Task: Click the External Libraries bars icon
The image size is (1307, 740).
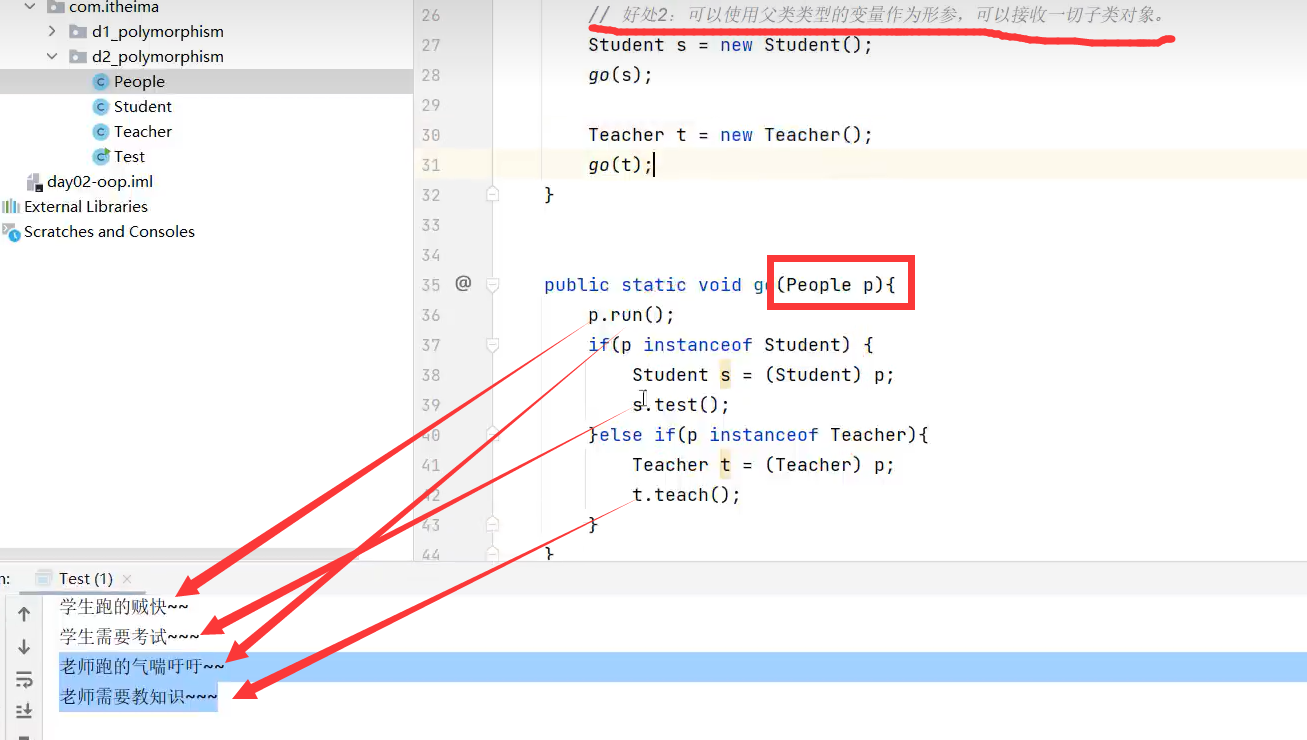Action: pos(11,207)
